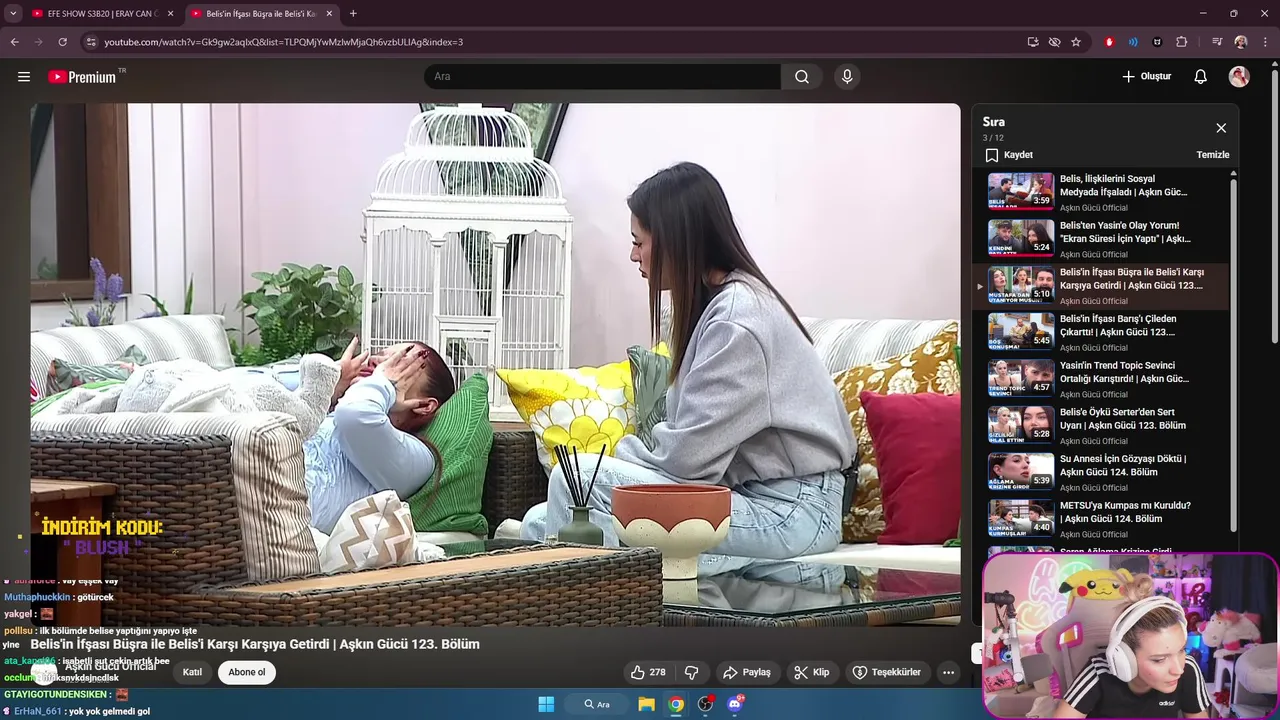Open the media control music-note icon
Image resolution: width=1280 pixels, height=720 pixels.
(x=1217, y=42)
